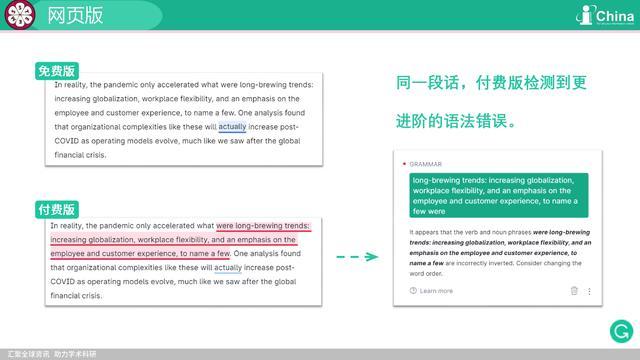Click the Learn more link
Screen dimensions: 640x360
431,291
